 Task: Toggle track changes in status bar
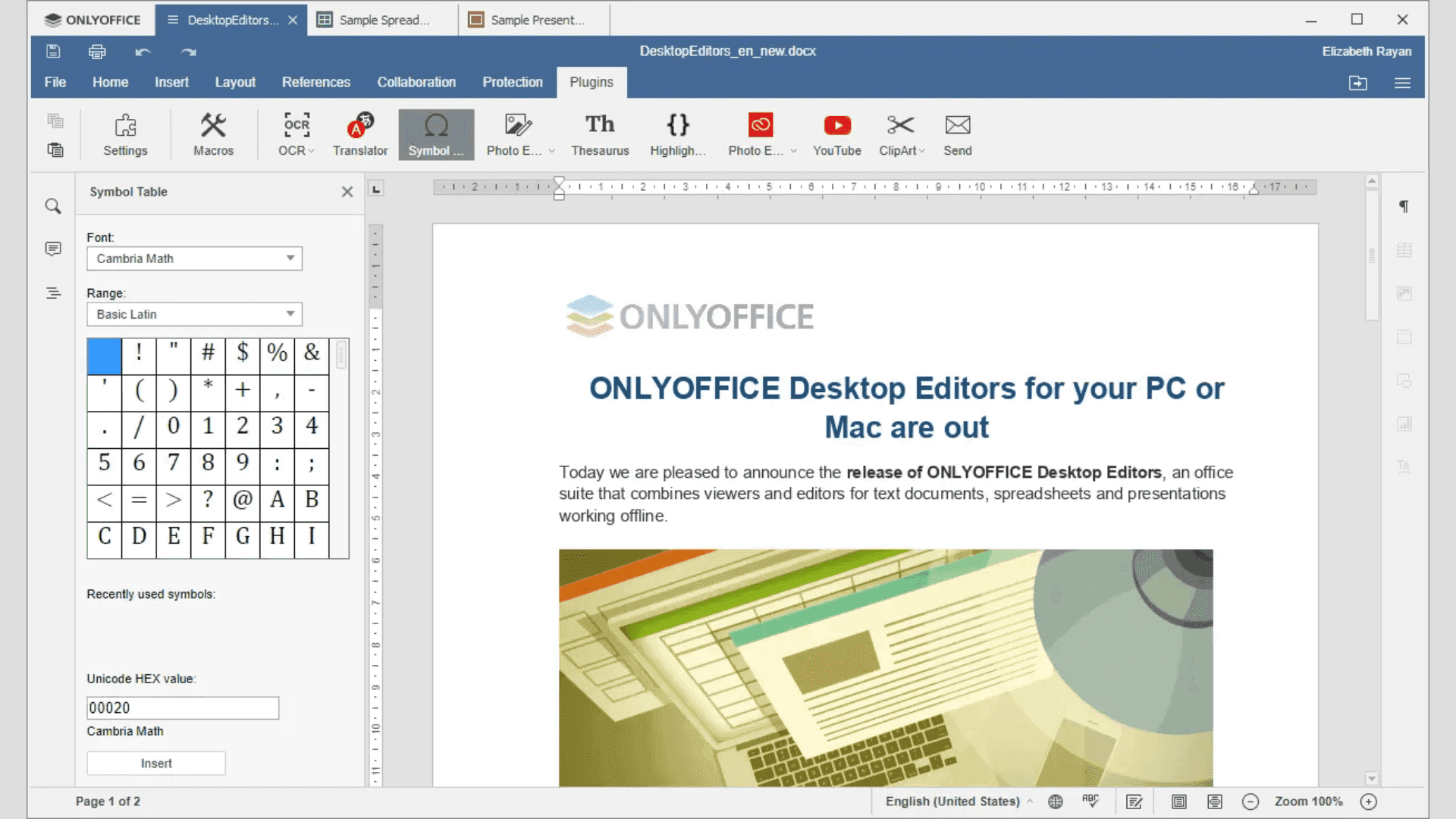click(1134, 802)
